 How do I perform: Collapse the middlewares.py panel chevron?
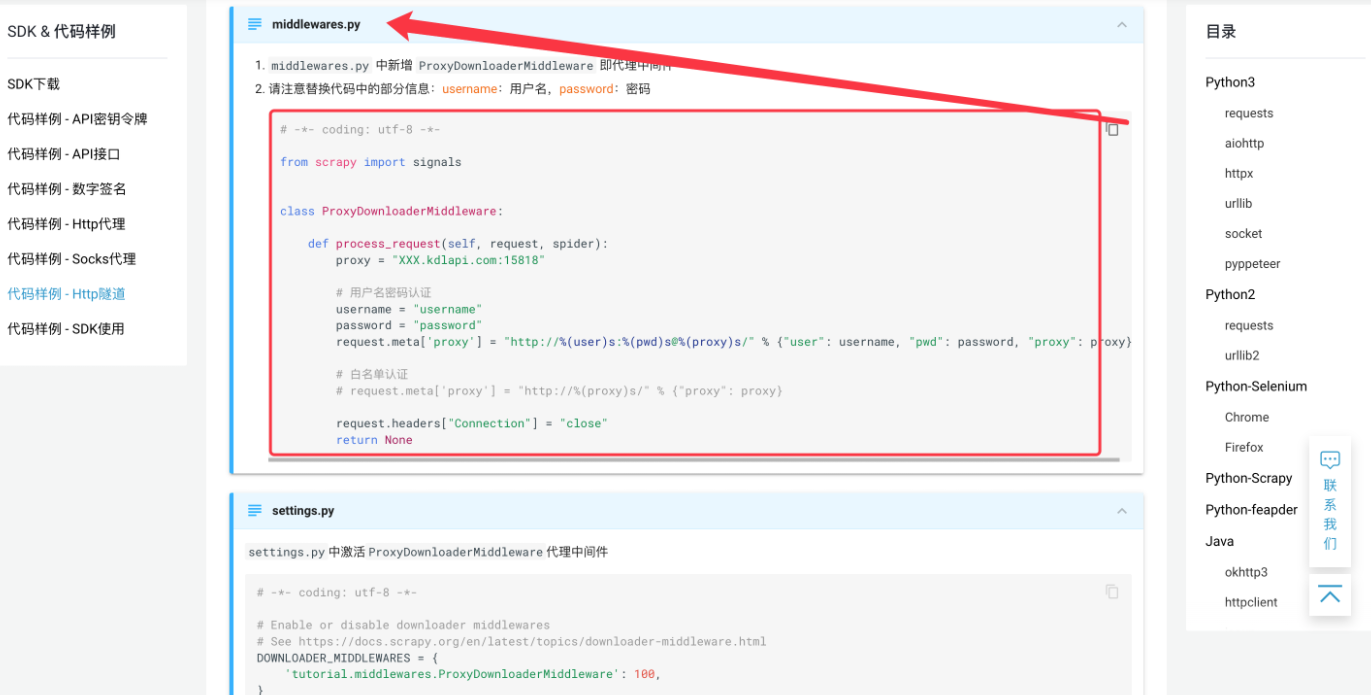tap(1122, 25)
